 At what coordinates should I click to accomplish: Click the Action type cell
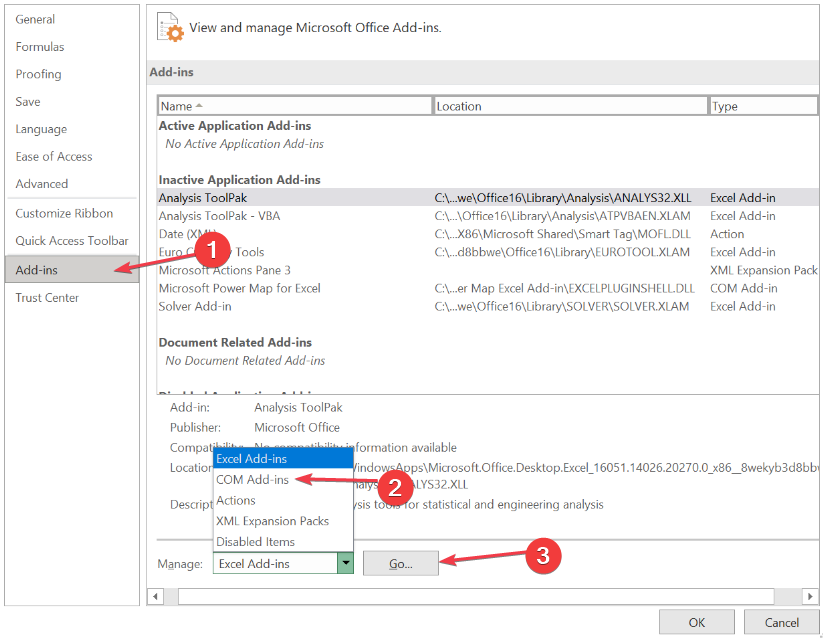[727, 234]
